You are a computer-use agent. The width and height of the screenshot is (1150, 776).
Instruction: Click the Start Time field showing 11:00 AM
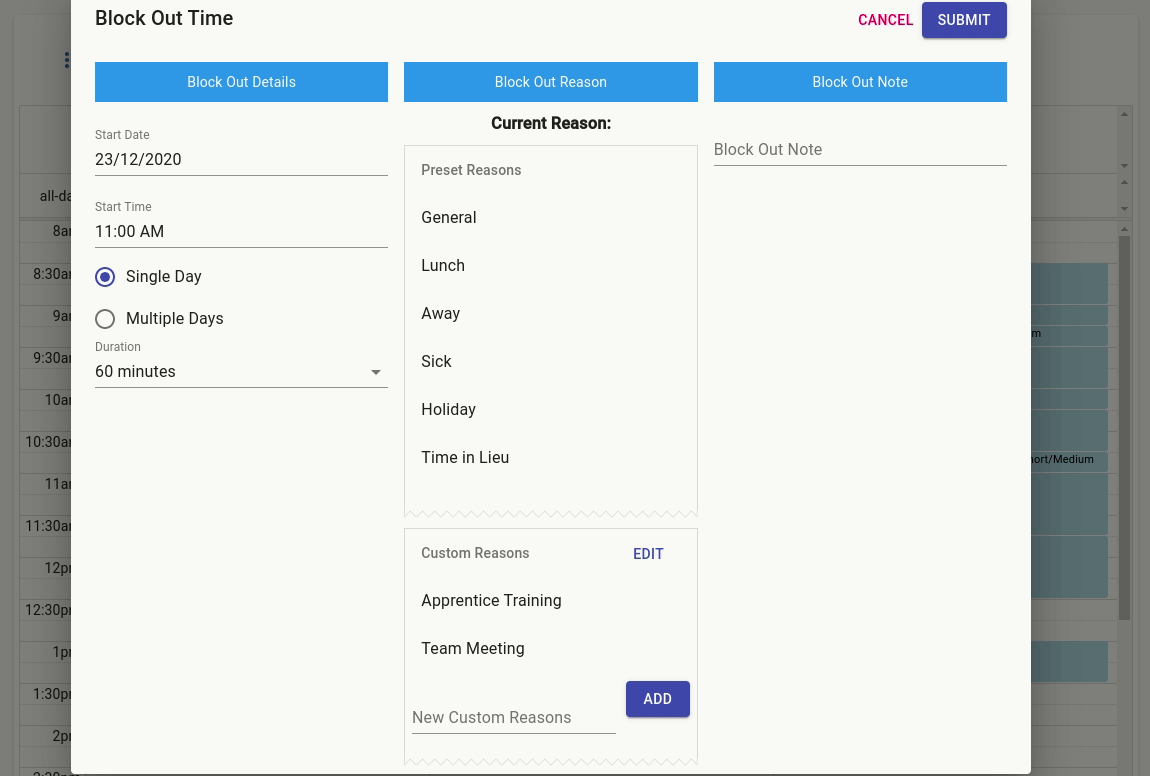pos(241,231)
